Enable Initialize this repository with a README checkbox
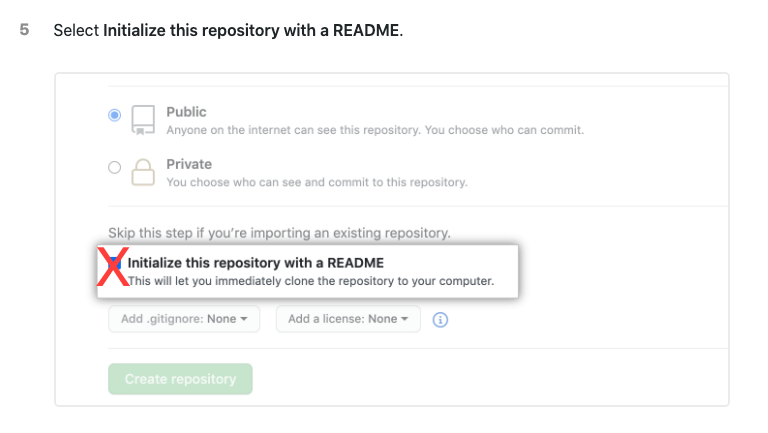The image size is (768, 433). point(116,263)
